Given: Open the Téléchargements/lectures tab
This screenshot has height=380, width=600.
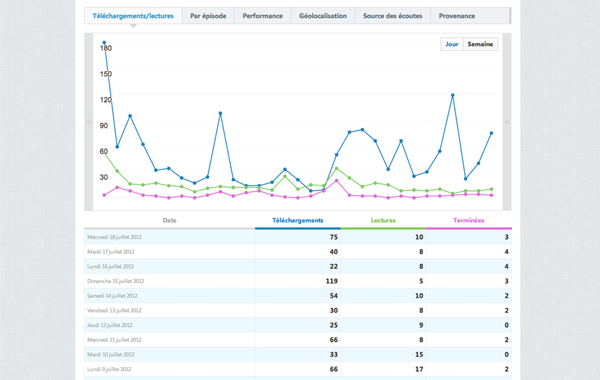Looking at the screenshot, I should (x=133, y=16).
